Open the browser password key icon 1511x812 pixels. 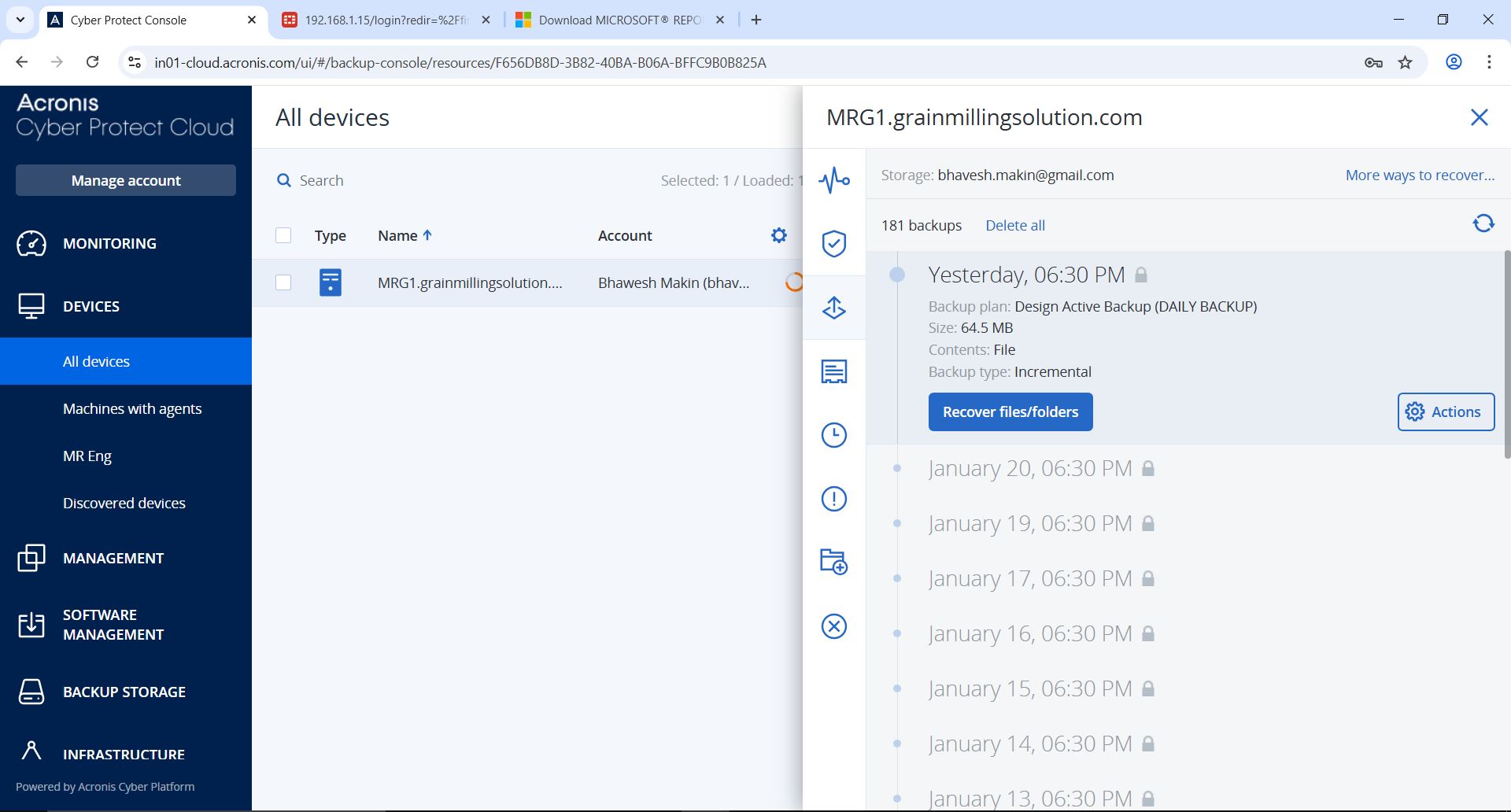pos(1373,62)
